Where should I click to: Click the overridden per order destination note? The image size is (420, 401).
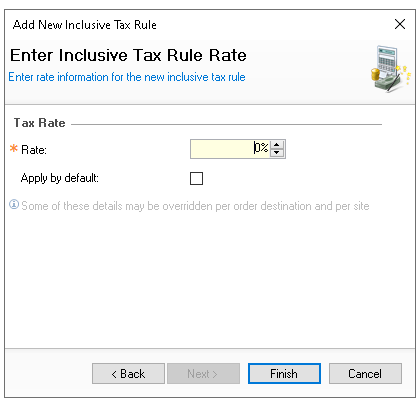195,206
